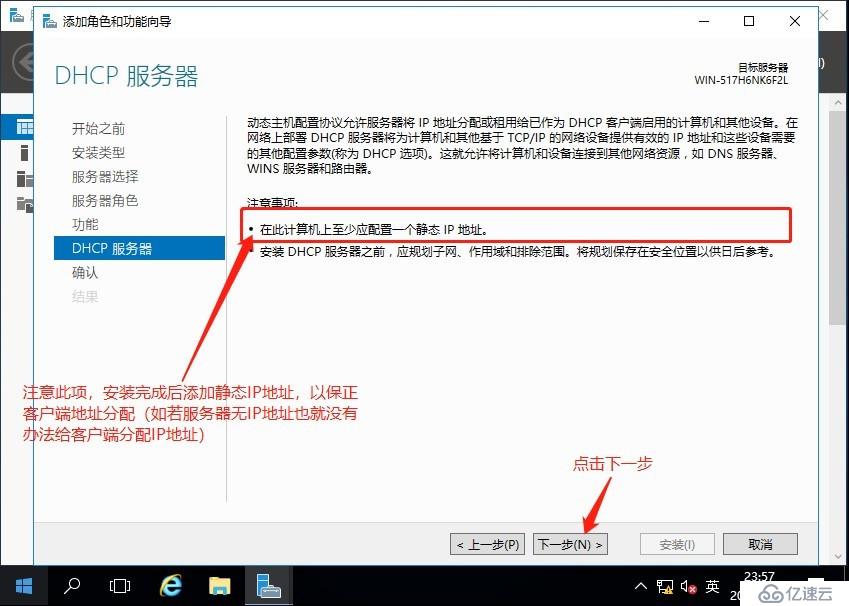This screenshot has width=849, height=606.
Task: Click Server Manager vertical scrollbar
Action: [x=838, y=217]
